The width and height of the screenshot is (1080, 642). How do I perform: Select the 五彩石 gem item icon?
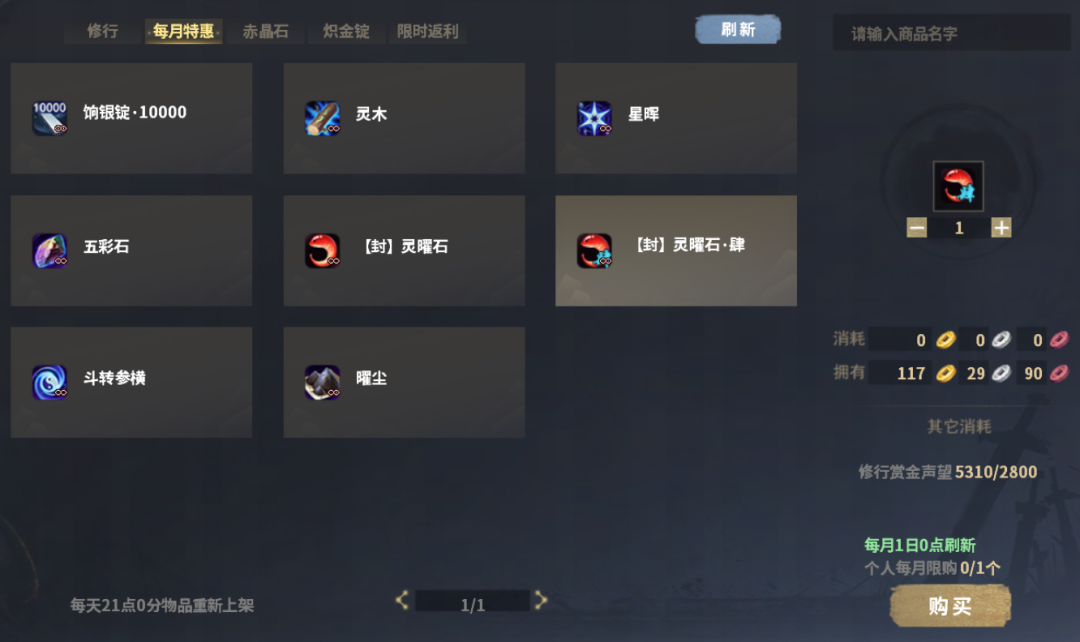coord(50,250)
